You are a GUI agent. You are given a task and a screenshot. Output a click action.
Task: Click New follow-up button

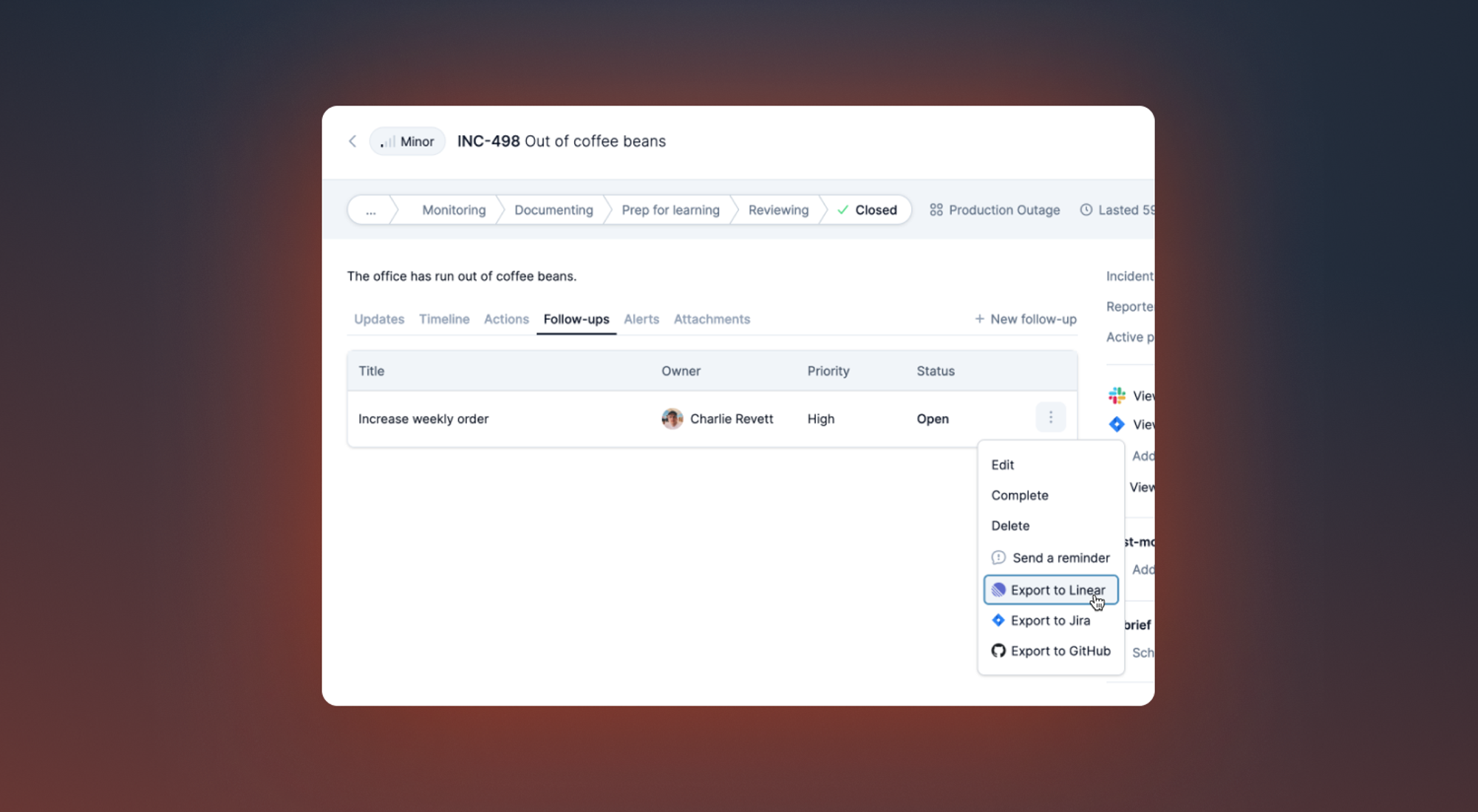click(x=1025, y=319)
